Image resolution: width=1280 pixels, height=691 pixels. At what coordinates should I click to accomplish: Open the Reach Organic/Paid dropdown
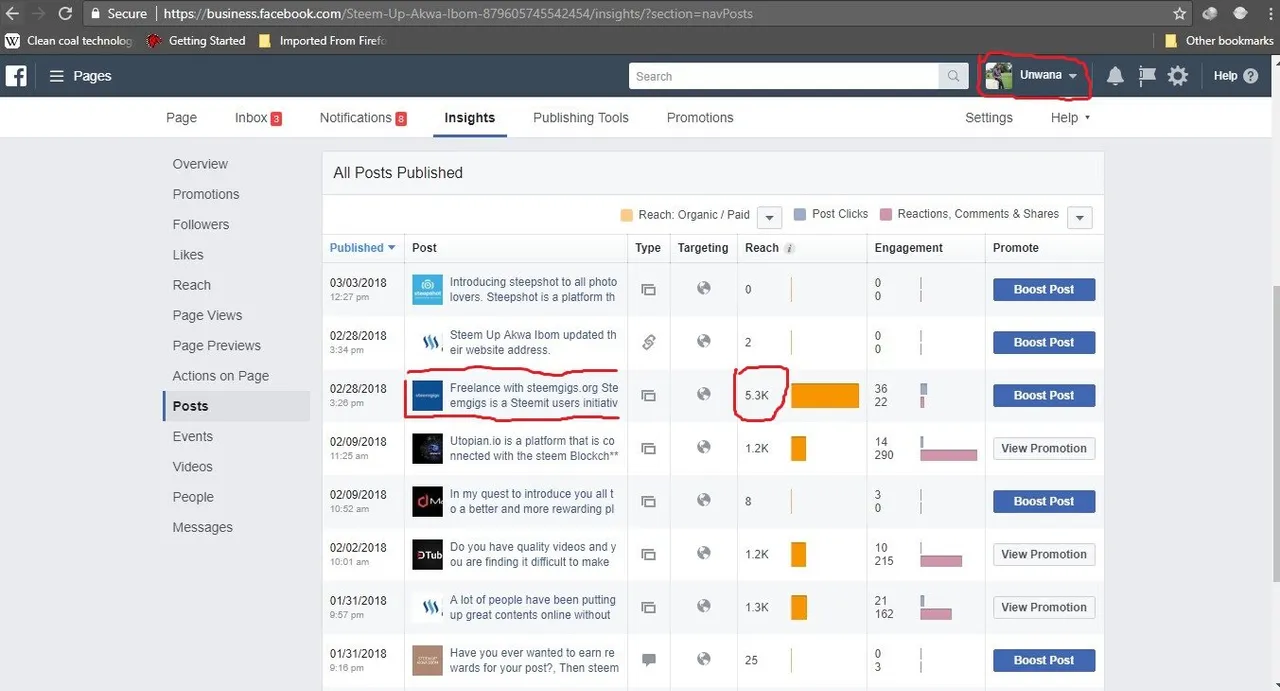pyautogui.click(x=769, y=217)
